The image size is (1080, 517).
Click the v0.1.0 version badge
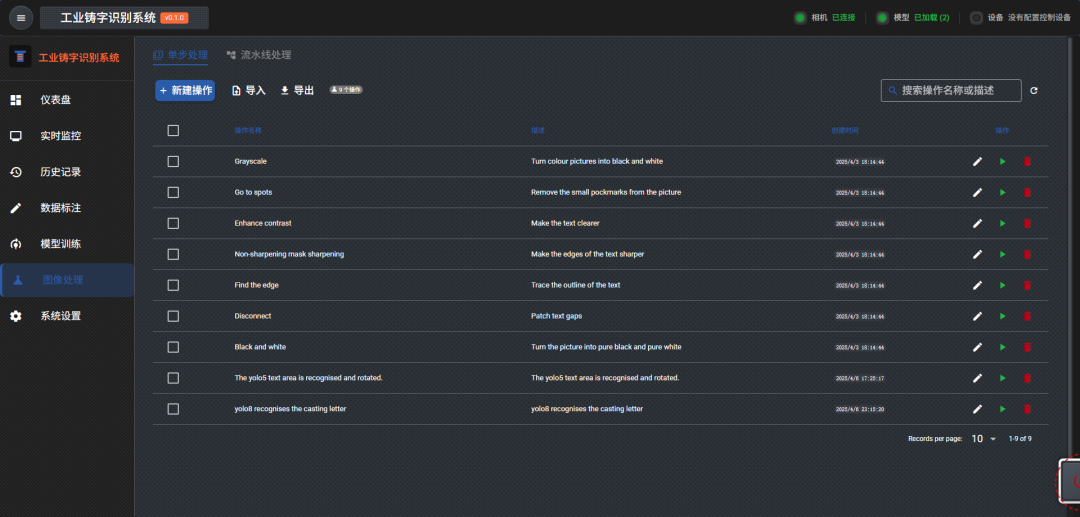[174, 18]
